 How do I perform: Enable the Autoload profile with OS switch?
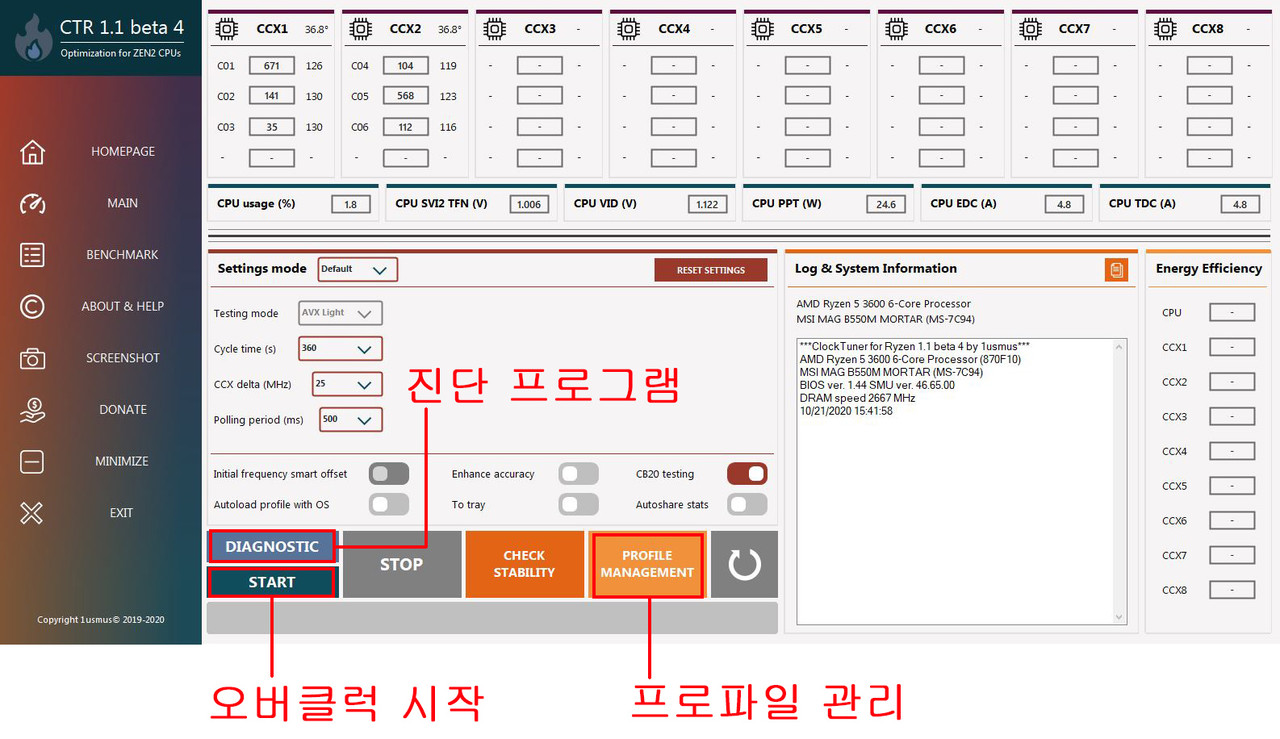tap(388, 504)
